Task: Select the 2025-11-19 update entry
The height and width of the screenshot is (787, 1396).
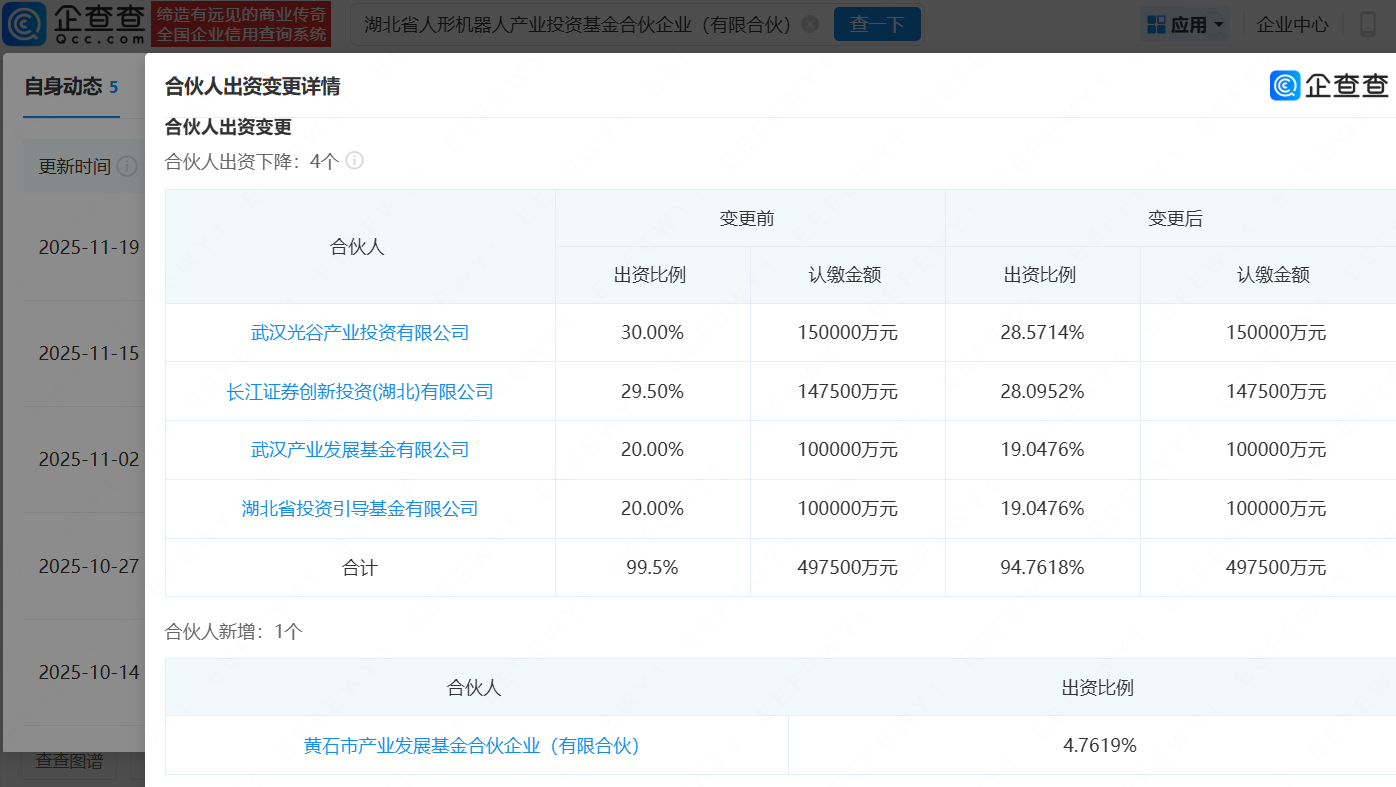Action: pos(88,247)
